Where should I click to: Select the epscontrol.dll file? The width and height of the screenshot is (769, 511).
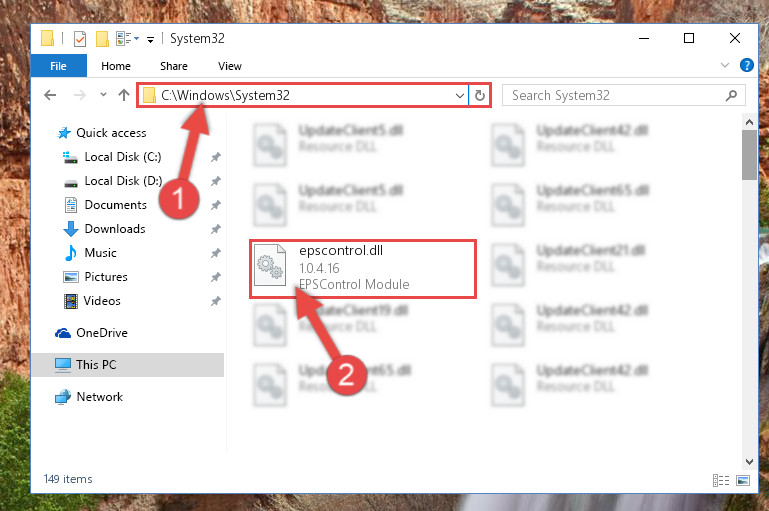click(x=363, y=268)
